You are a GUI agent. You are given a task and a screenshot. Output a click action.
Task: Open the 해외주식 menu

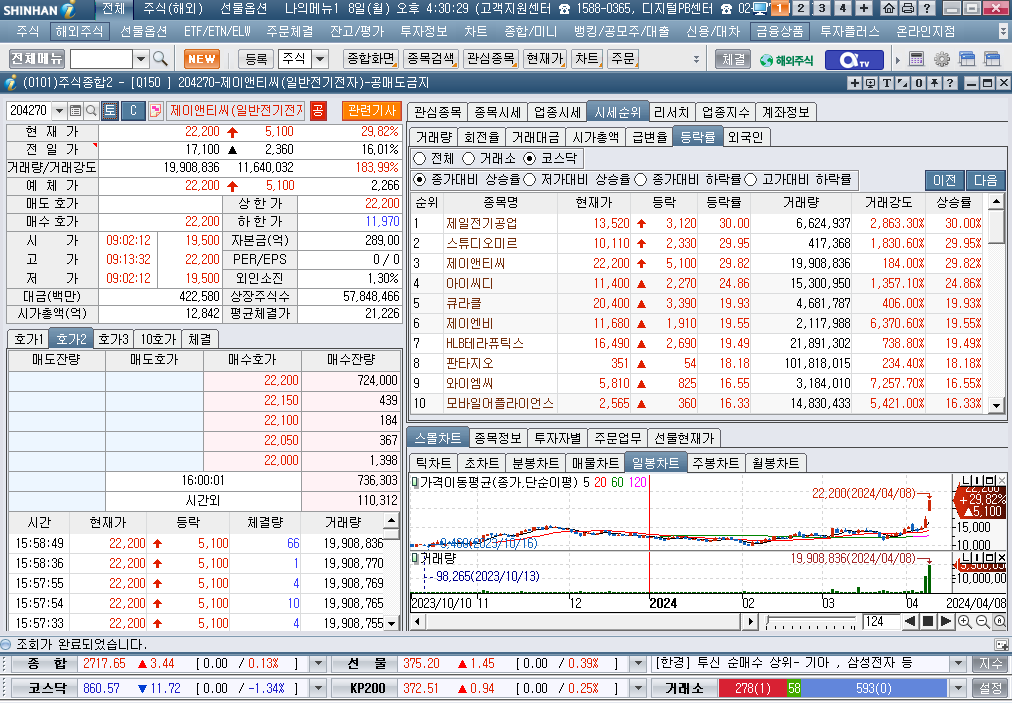[x=79, y=31]
